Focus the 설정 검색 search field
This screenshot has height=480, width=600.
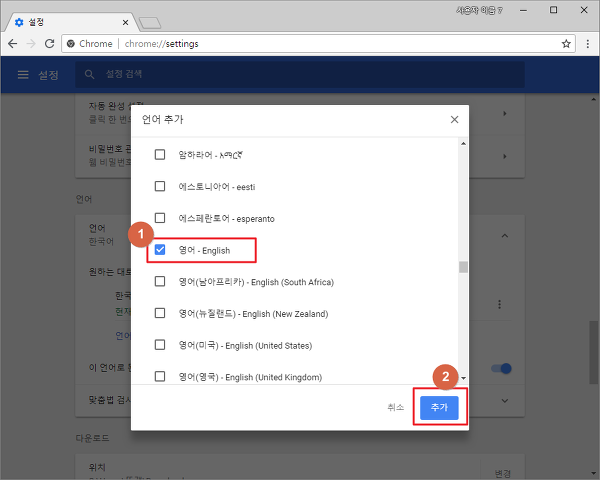pyautogui.click(x=300, y=74)
